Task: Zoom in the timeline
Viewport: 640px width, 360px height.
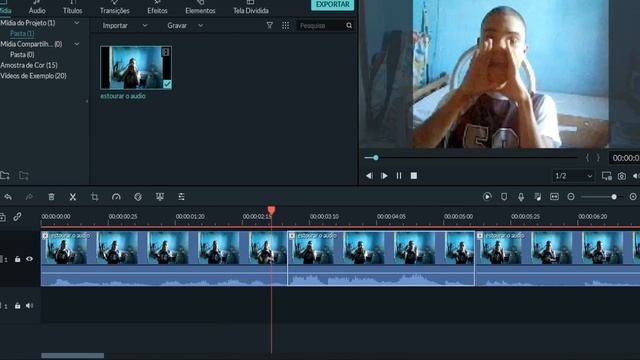Action: coord(633,197)
